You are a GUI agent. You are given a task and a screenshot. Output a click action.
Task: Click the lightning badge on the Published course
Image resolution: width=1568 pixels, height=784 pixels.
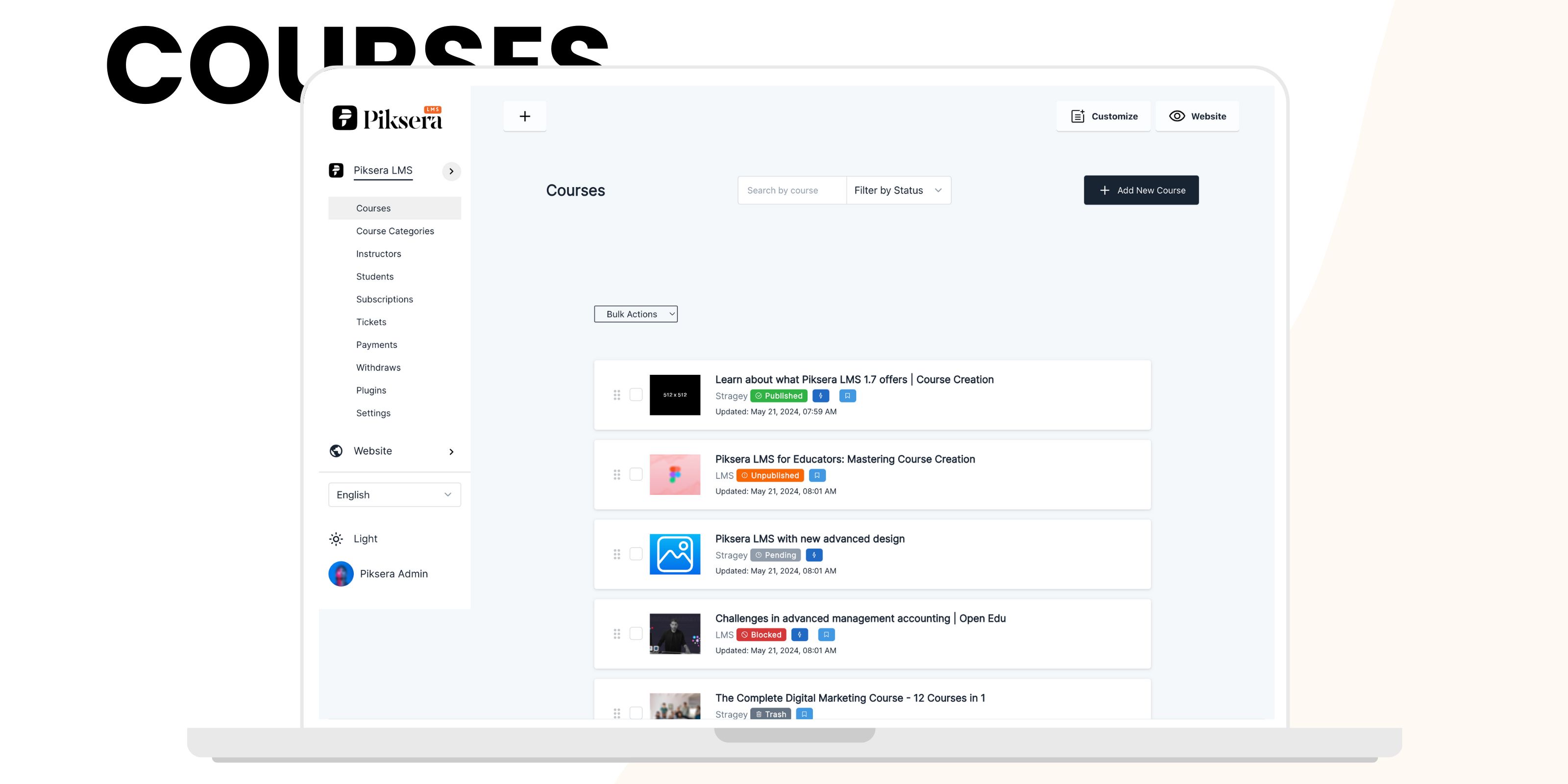tap(821, 395)
